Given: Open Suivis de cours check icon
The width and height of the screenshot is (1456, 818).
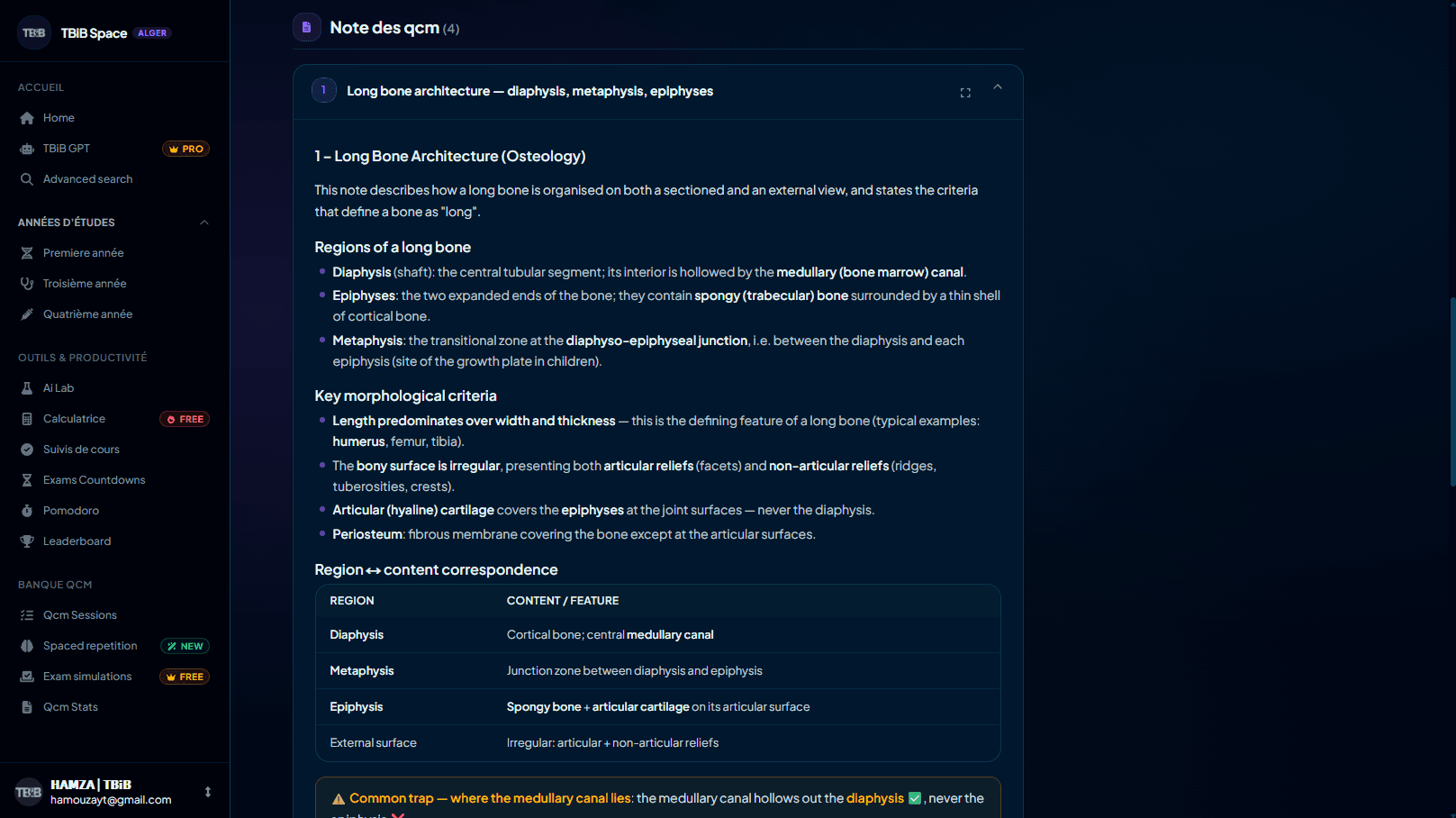Looking at the screenshot, I should [27, 450].
